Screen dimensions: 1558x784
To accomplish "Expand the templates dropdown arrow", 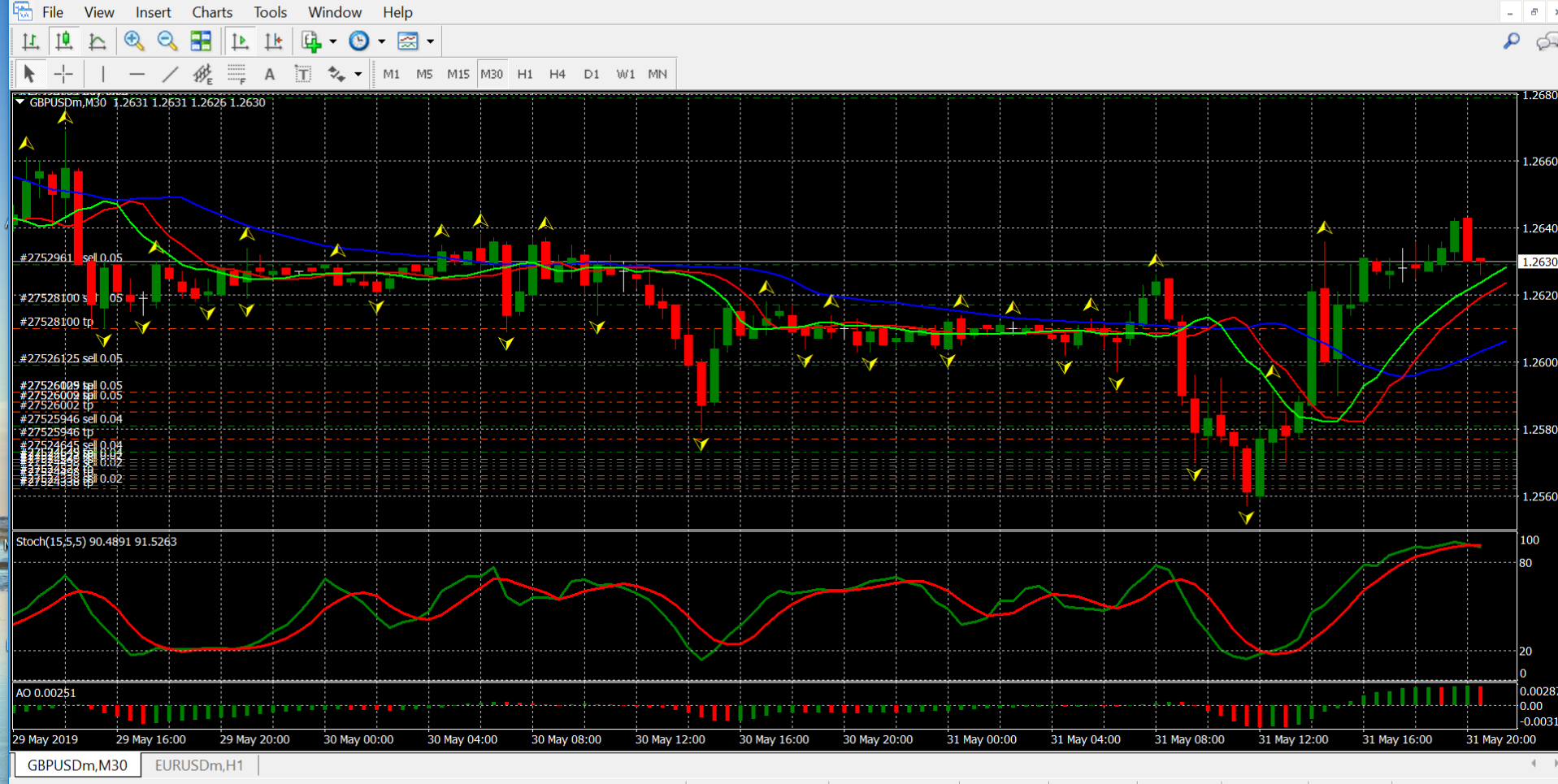I will point(431,41).
